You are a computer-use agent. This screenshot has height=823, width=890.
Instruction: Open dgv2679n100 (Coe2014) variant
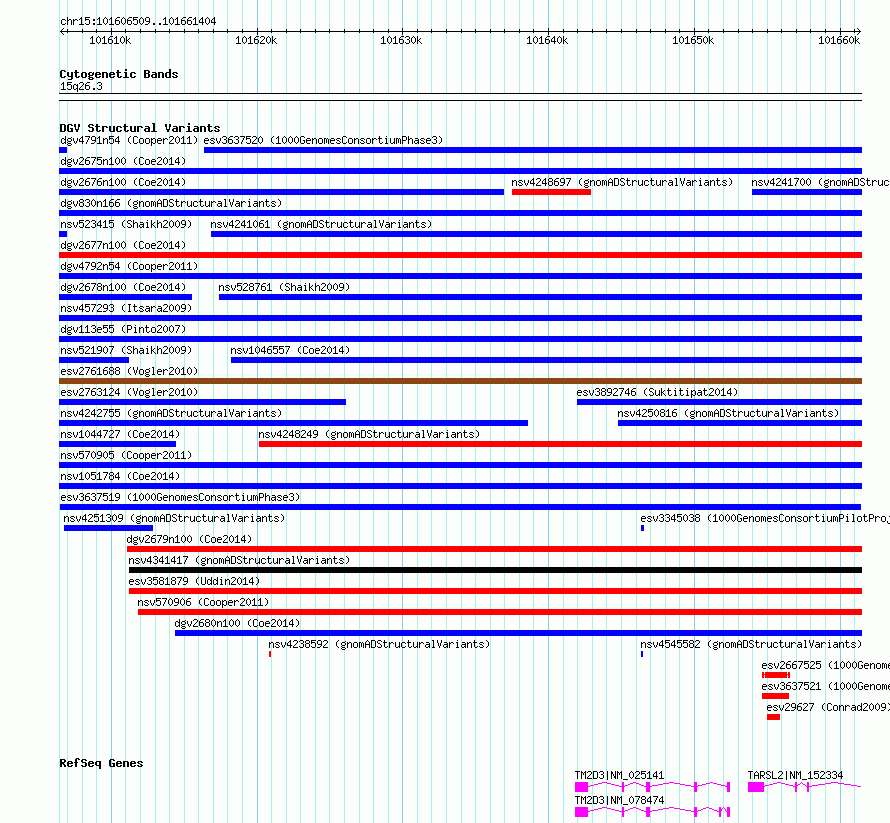pyautogui.click(x=189, y=539)
